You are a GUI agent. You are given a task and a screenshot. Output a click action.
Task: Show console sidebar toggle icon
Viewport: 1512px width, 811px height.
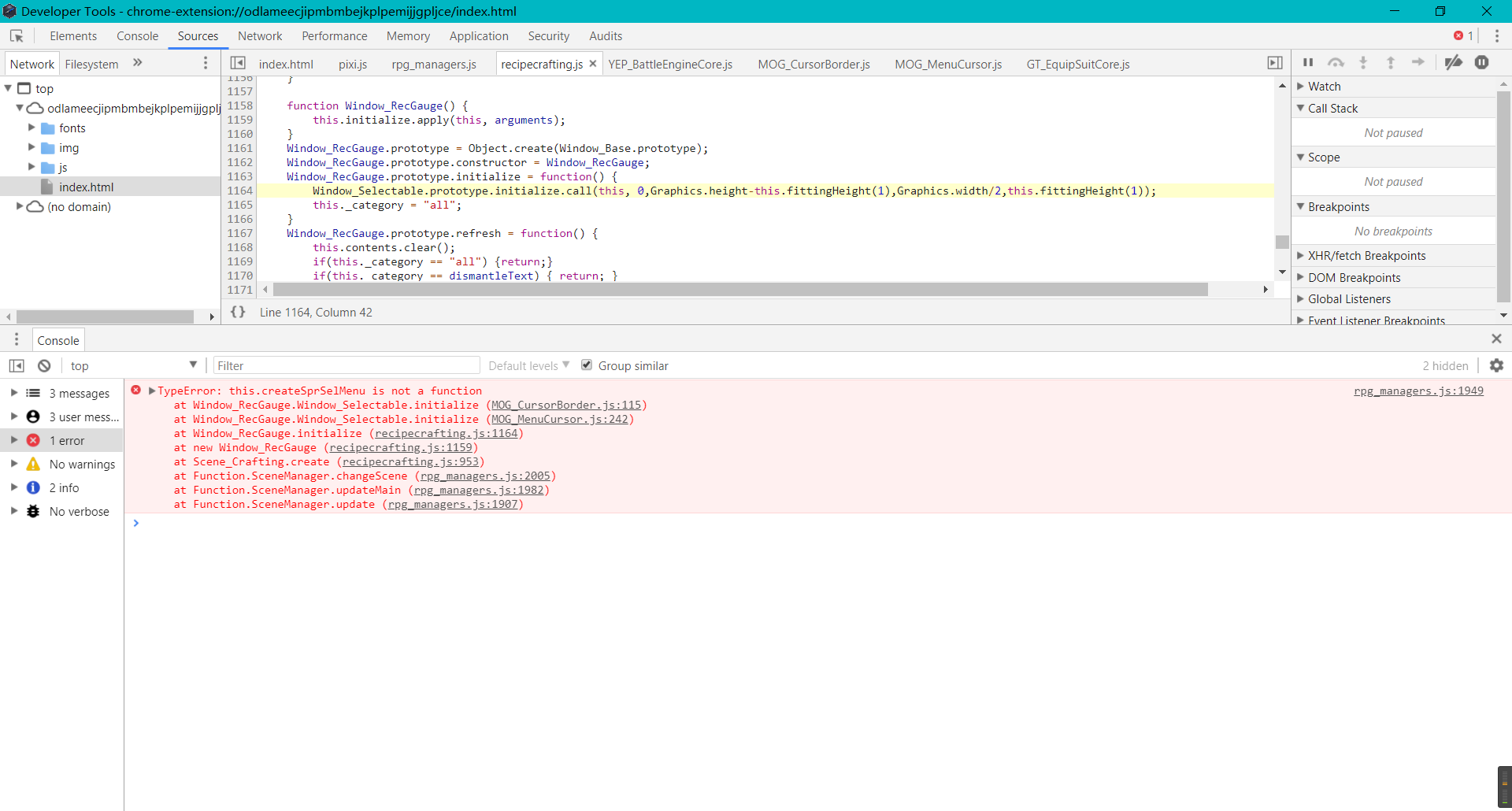[17, 366]
